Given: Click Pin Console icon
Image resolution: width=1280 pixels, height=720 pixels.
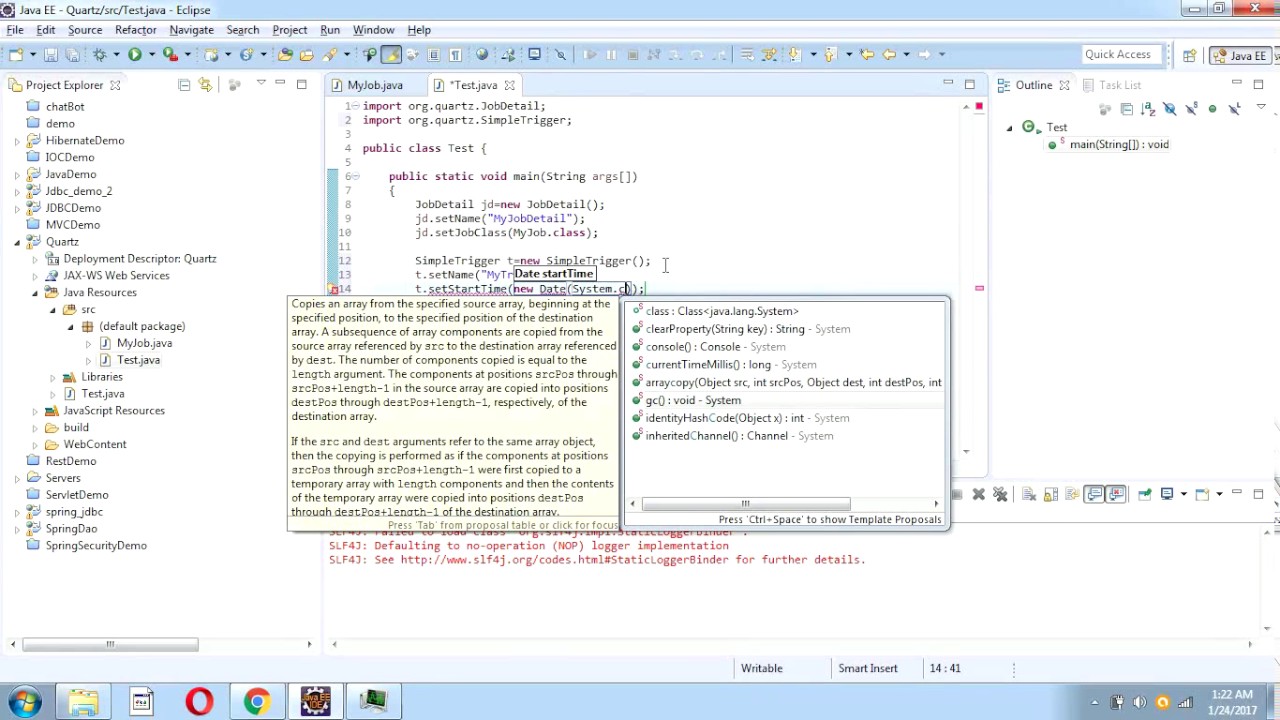Looking at the screenshot, I should point(1145,494).
